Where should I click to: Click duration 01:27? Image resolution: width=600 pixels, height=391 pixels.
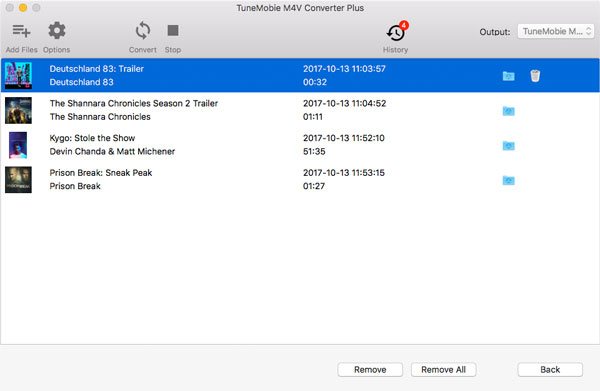pyautogui.click(x=314, y=186)
